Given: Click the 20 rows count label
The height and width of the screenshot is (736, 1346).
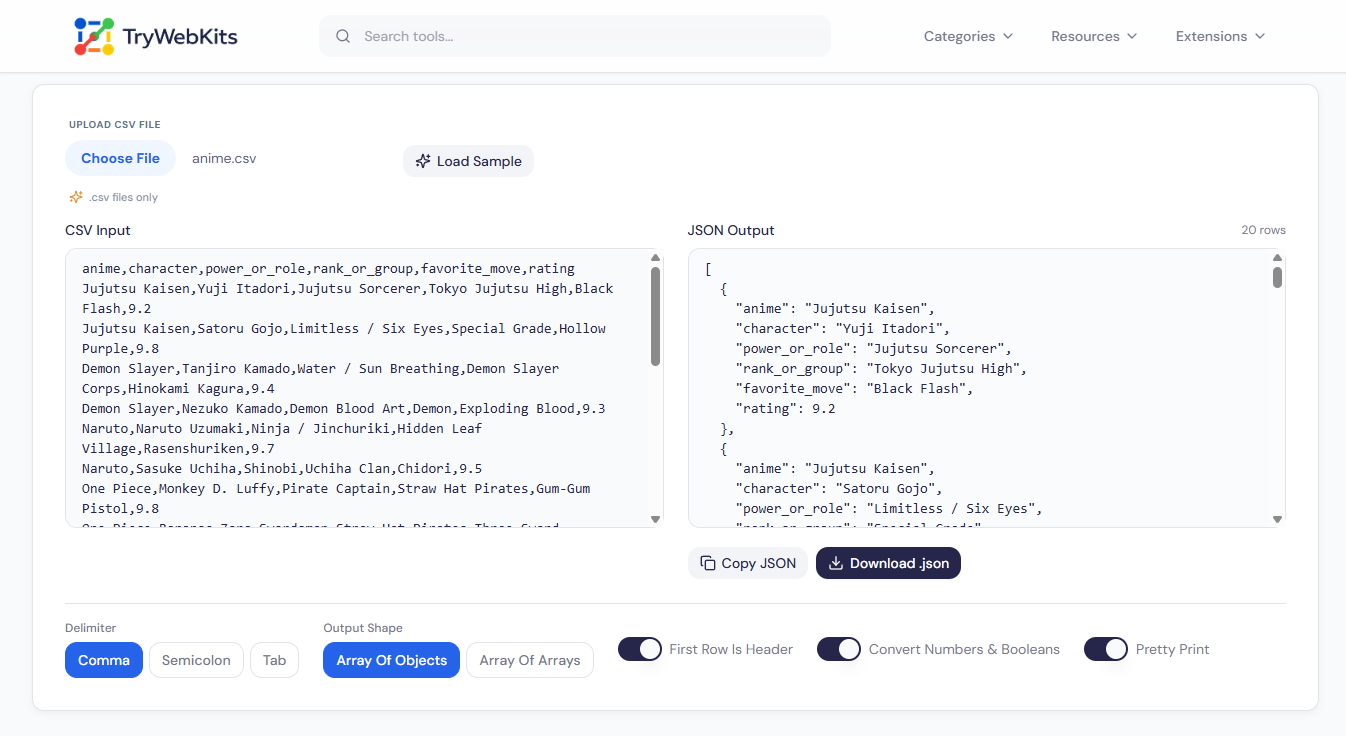Looking at the screenshot, I should click(1264, 230).
